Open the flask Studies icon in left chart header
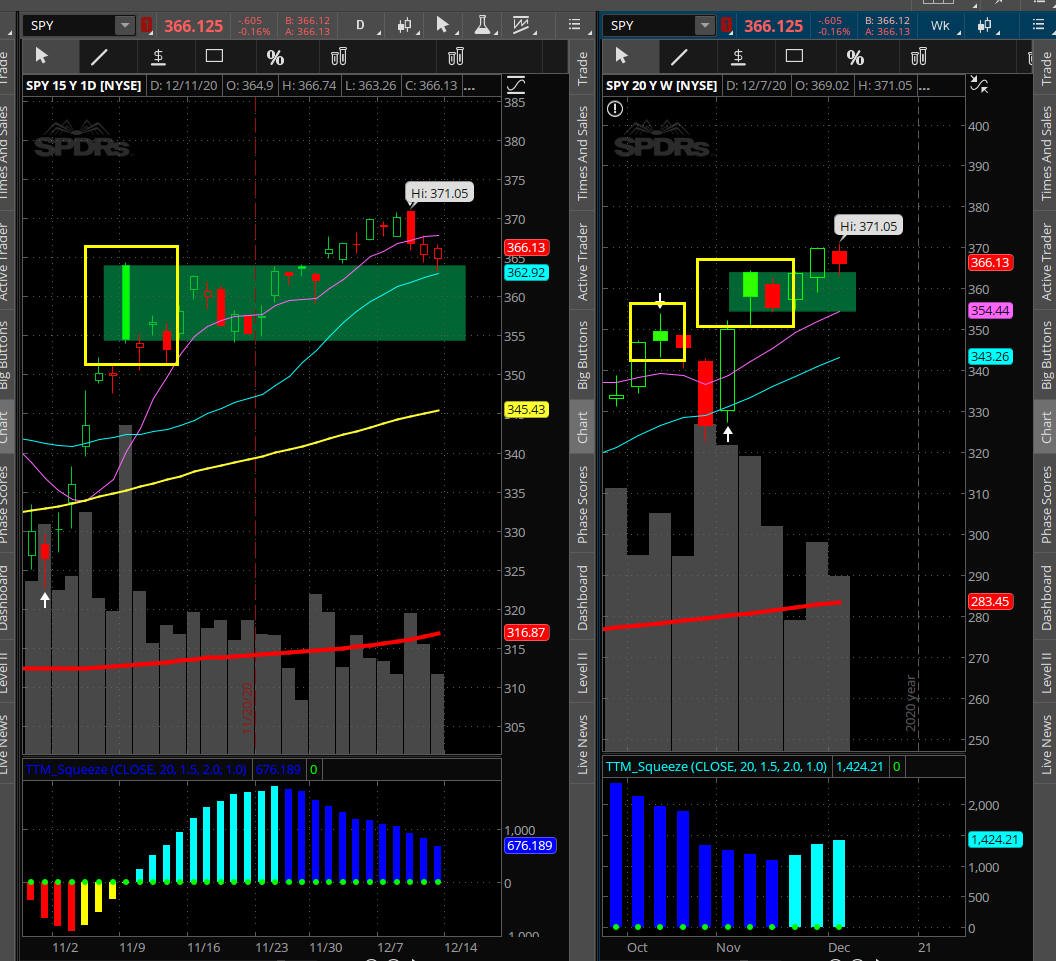The height and width of the screenshot is (961, 1056). (479, 25)
